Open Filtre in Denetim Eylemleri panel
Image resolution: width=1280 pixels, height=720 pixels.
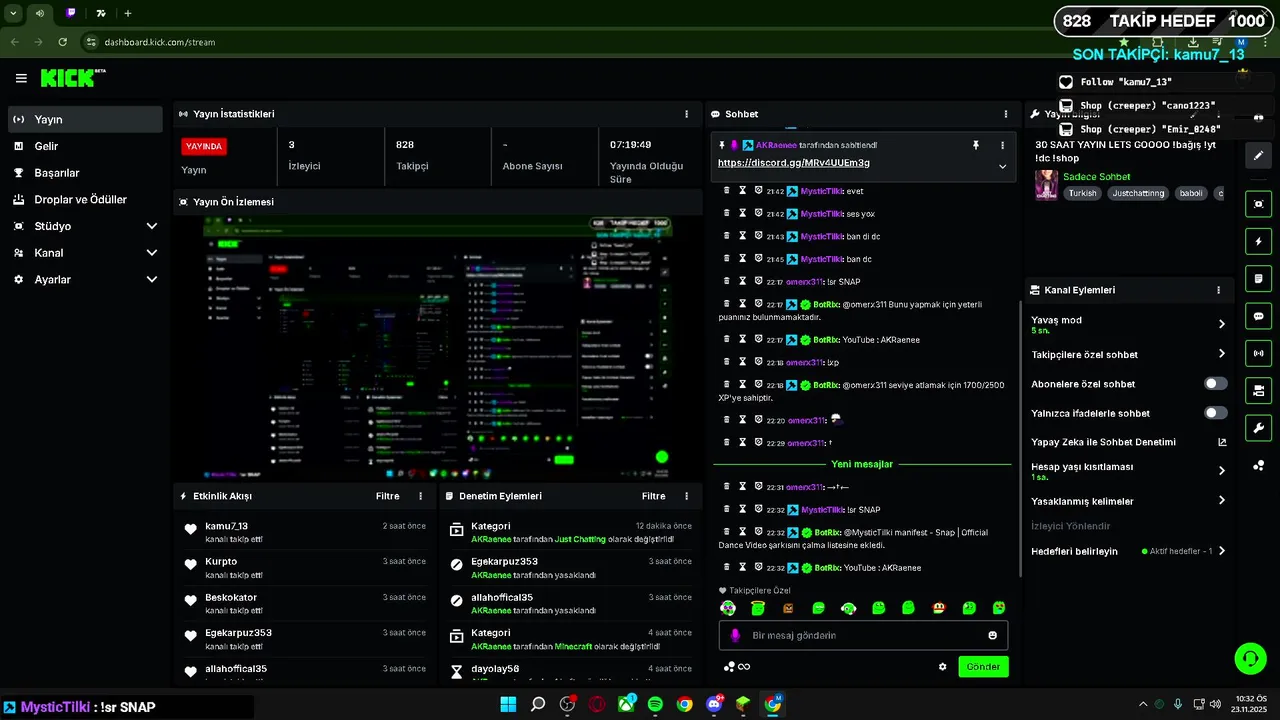(653, 496)
